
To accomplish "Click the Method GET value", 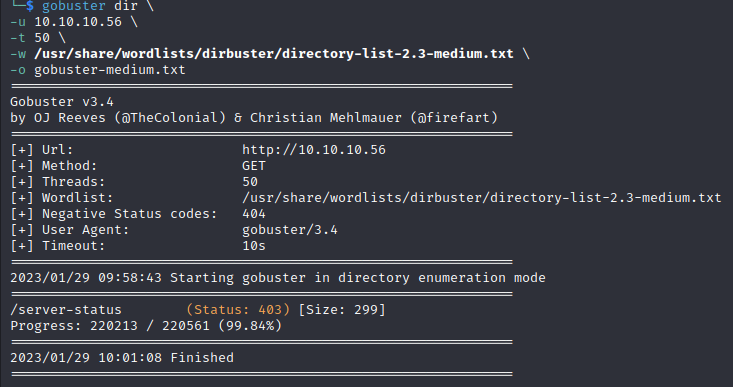I will click(254, 166).
